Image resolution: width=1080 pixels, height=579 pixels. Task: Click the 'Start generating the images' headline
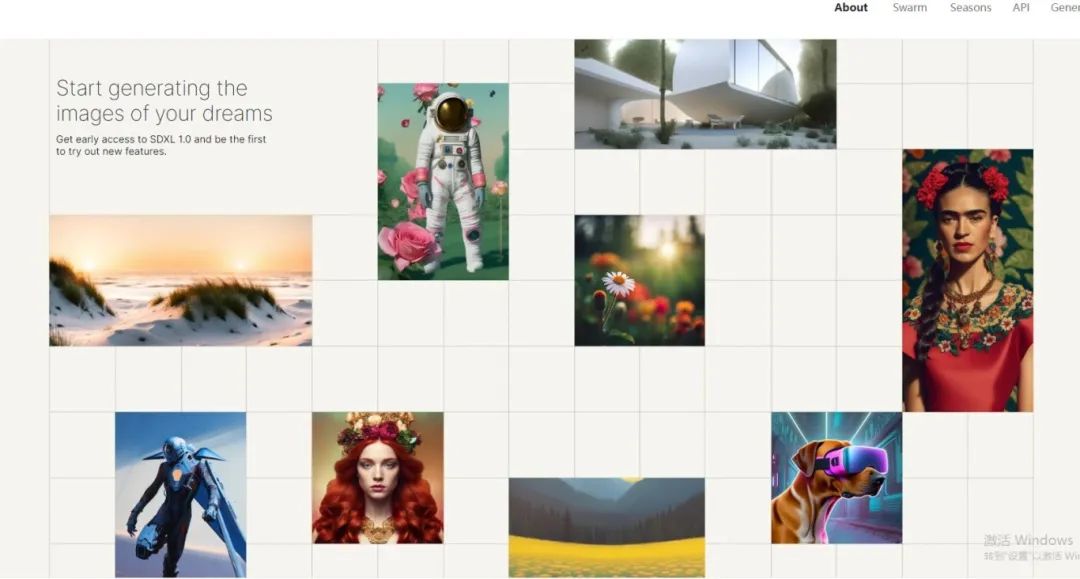pyautogui.click(x=164, y=101)
